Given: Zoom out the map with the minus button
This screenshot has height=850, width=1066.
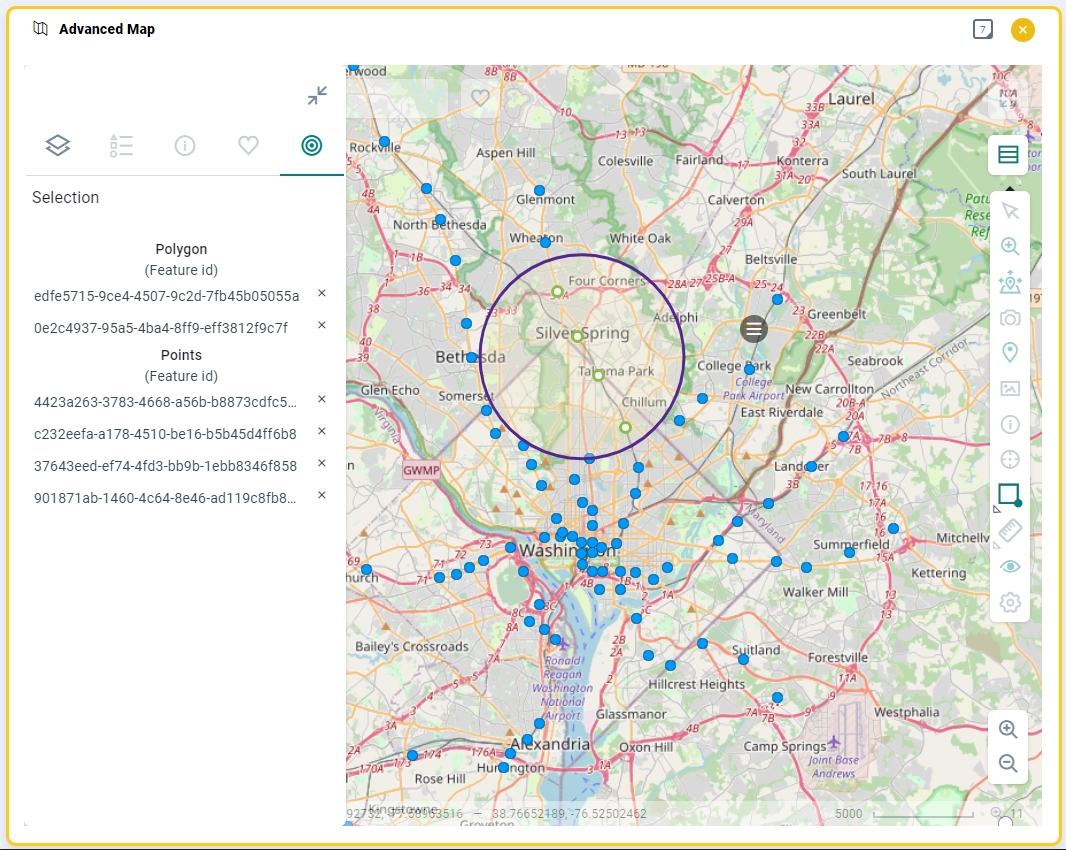Looking at the screenshot, I should point(1008,764).
